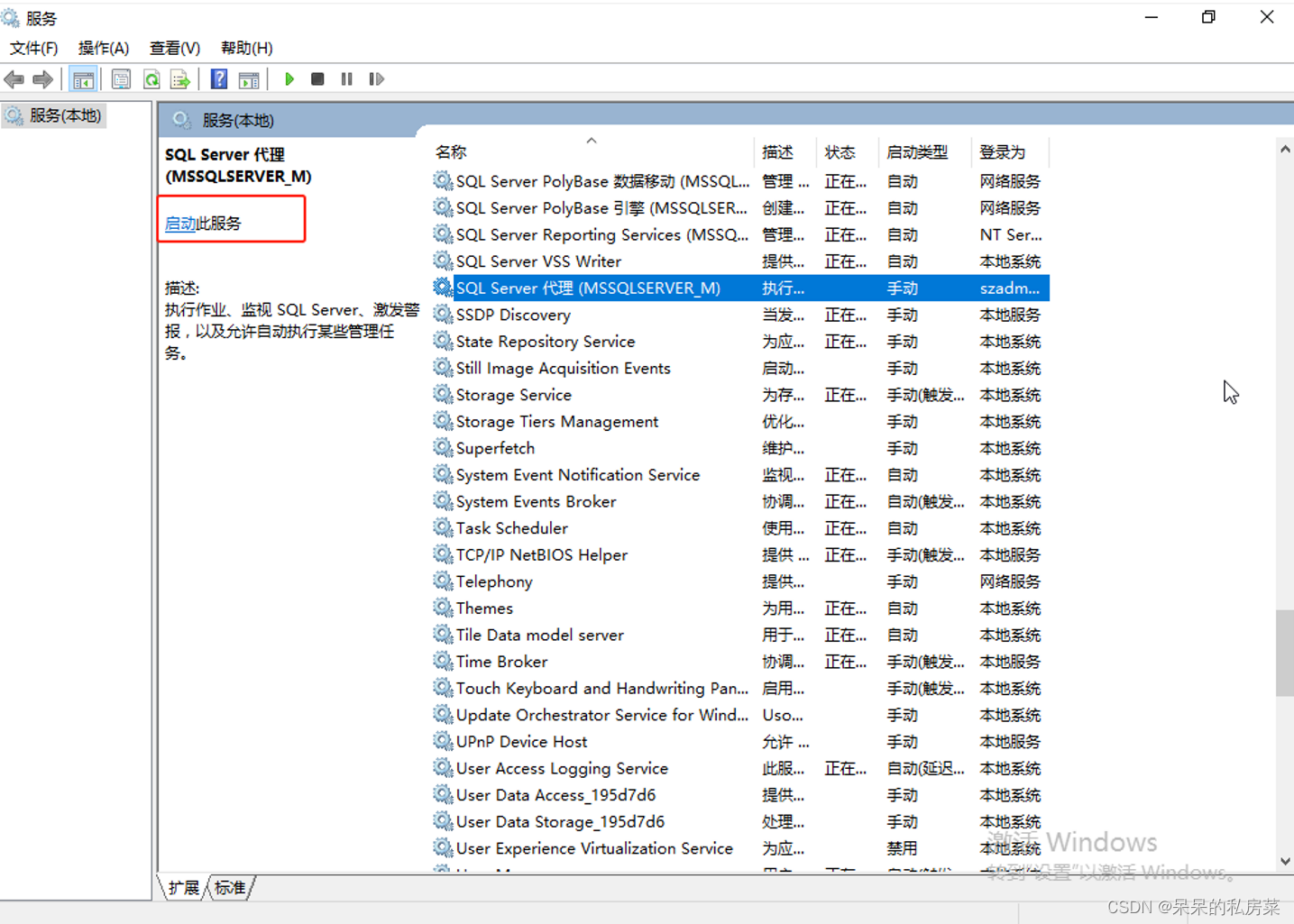Click gear icon of Task Scheduler
The width and height of the screenshot is (1294, 924).
pyautogui.click(x=443, y=527)
